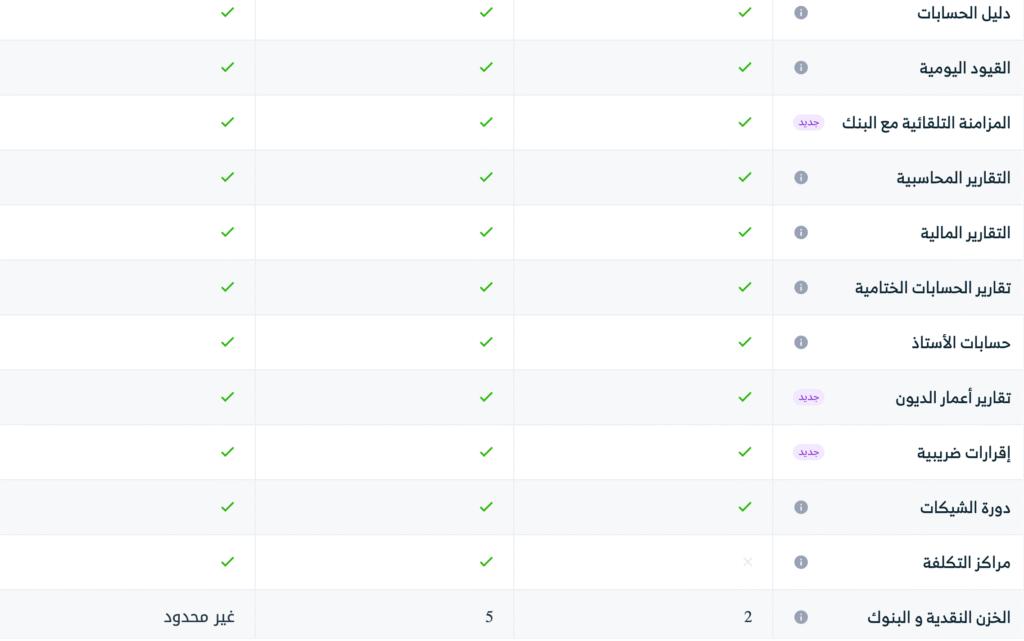The width and height of the screenshot is (1024, 641).
Task: Click the غير محدود value in last row
Action: (199, 617)
